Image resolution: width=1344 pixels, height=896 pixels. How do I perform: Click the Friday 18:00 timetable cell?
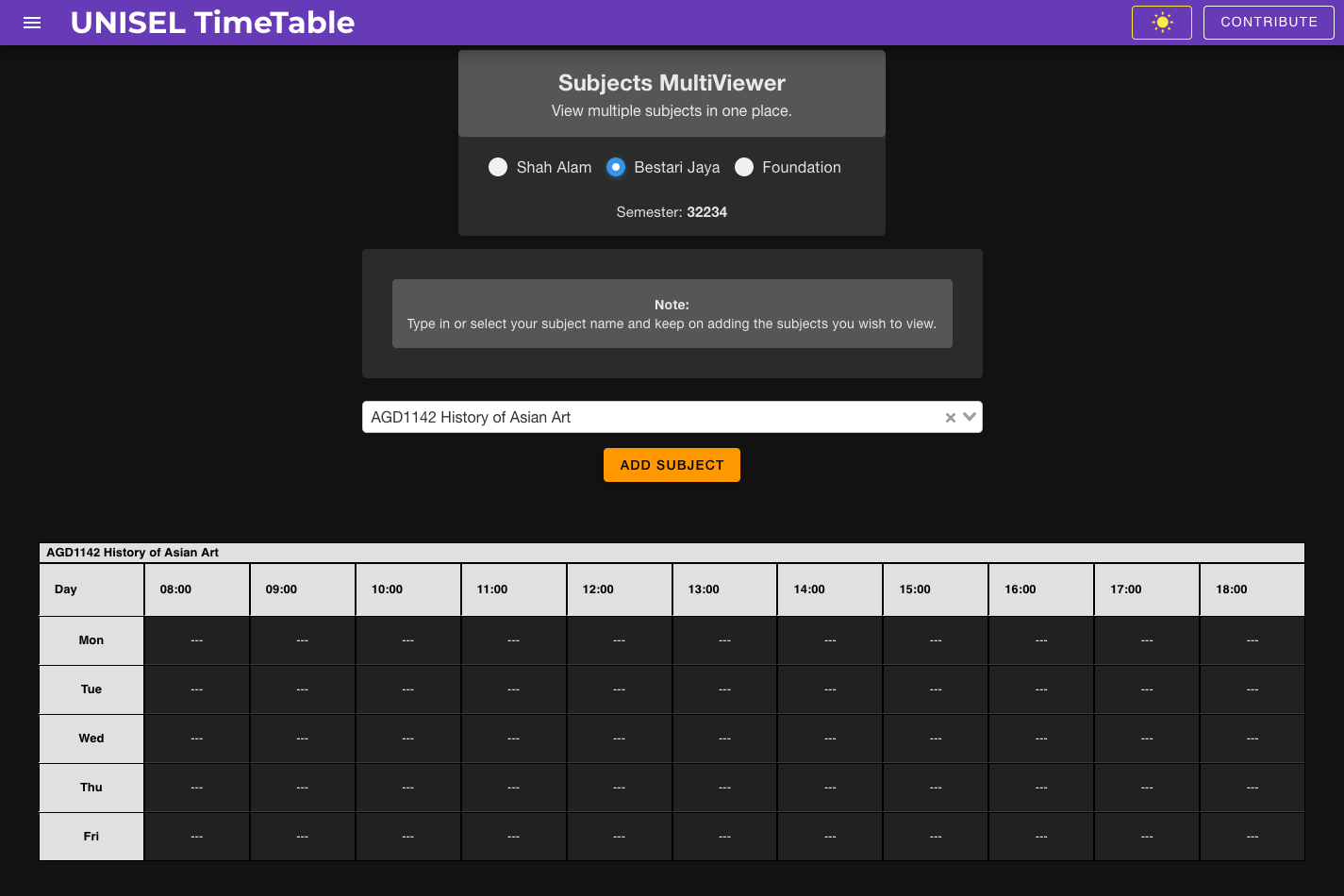coord(1253,837)
